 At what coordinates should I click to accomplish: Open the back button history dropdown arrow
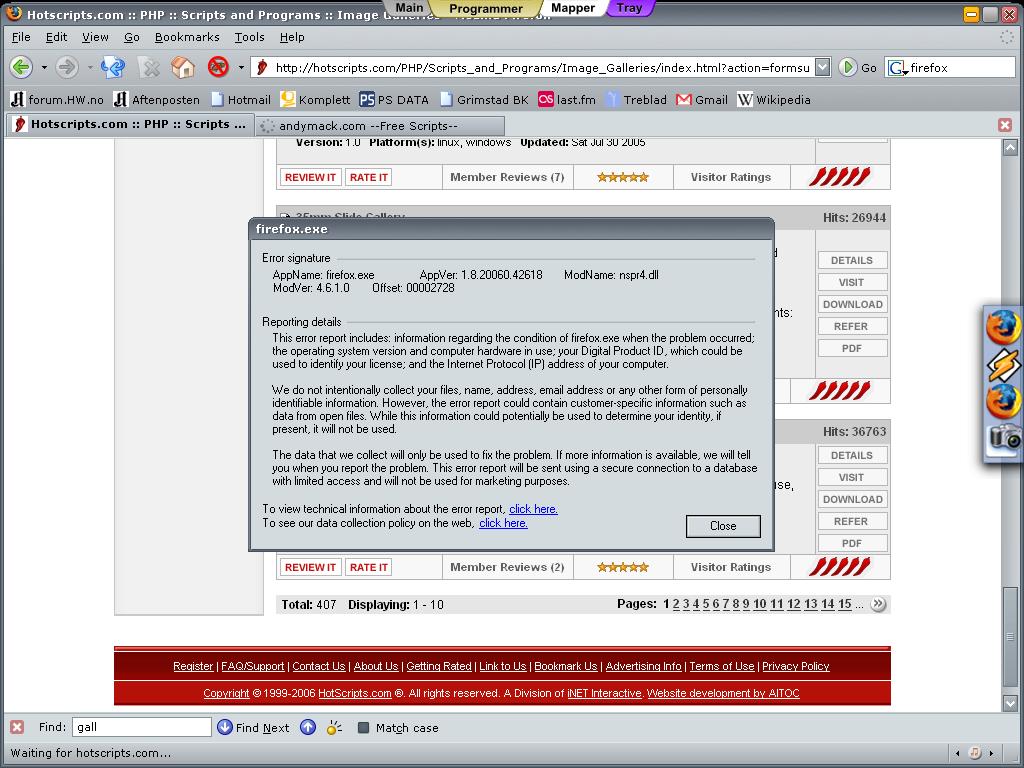(44, 67)
